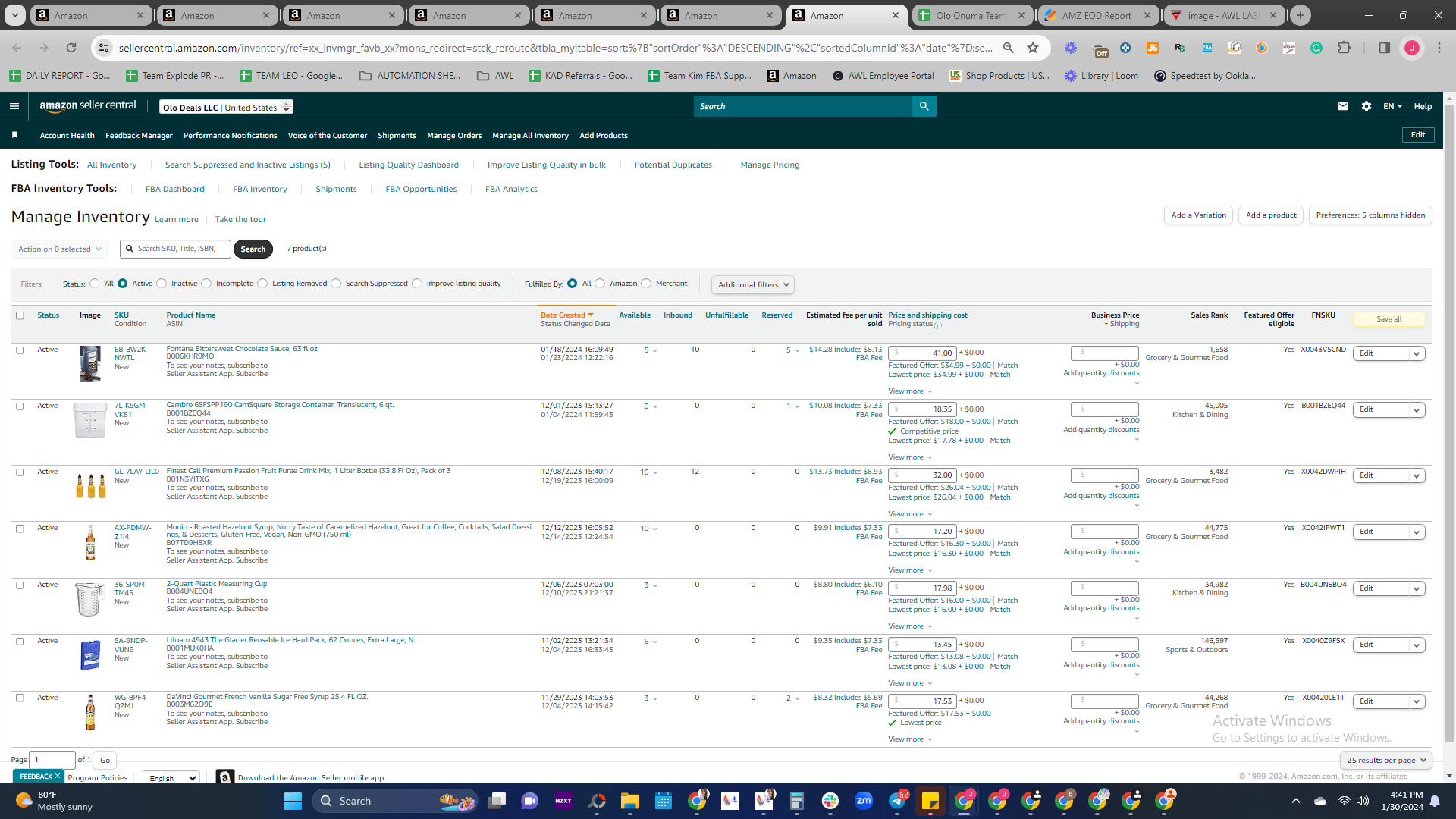Open the English language selector in footer
Image resolution: width=1456 pixels, height=819 pixels.
[171, 778]
